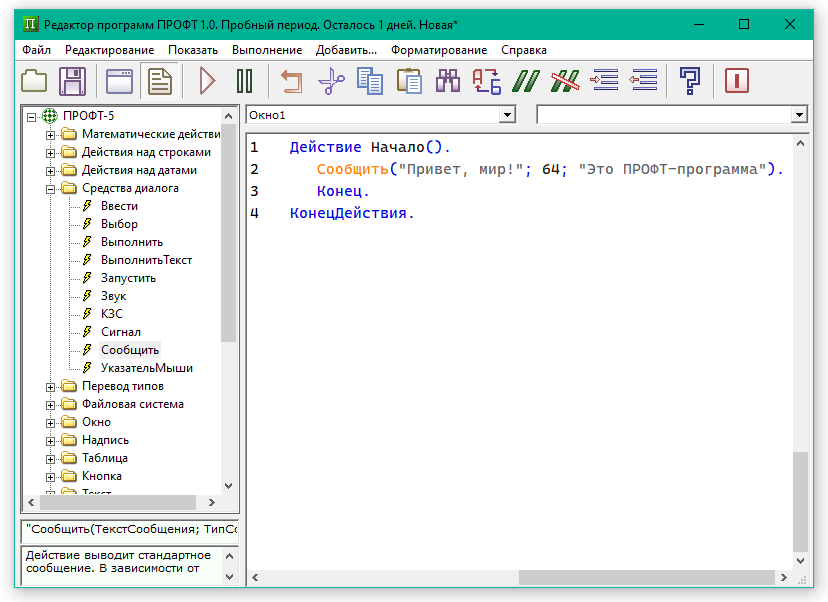The width and height of the screenshot is (828, 602).
Task: Select the Звук tree item
Action: coord(113,296)
